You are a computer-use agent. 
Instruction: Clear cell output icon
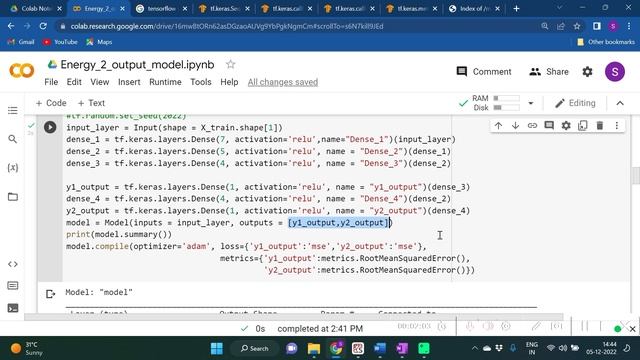pos(51,294)
